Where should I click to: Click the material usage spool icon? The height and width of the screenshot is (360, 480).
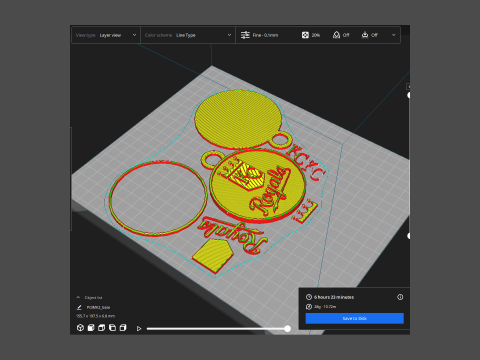(x=309, y=307)
